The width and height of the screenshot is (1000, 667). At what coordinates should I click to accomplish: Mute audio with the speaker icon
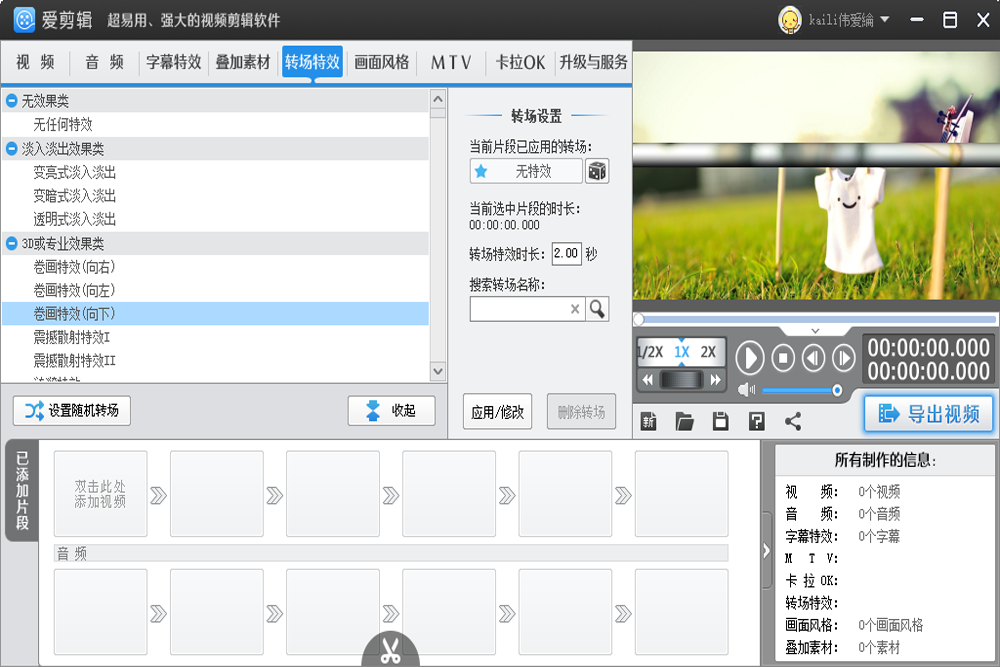point(746,390)
